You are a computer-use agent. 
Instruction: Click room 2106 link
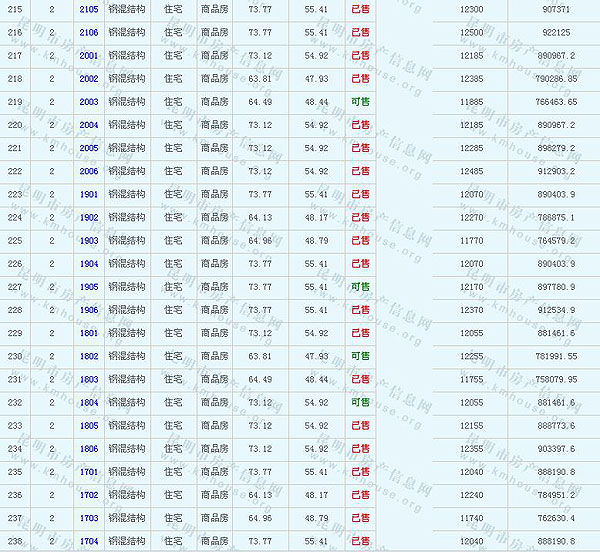click(88, 32)
